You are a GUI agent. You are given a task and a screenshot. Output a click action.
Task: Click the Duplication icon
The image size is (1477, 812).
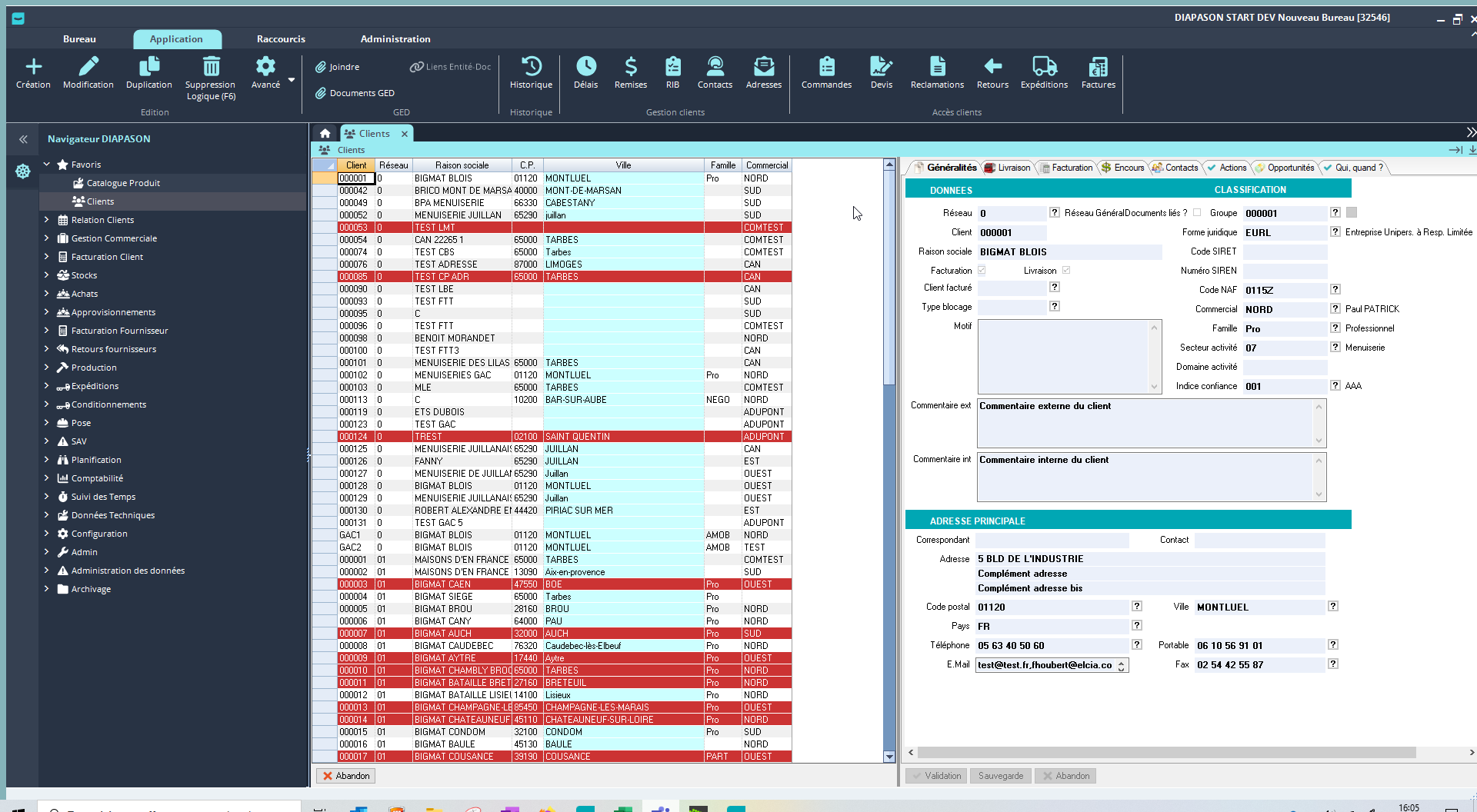149,67
